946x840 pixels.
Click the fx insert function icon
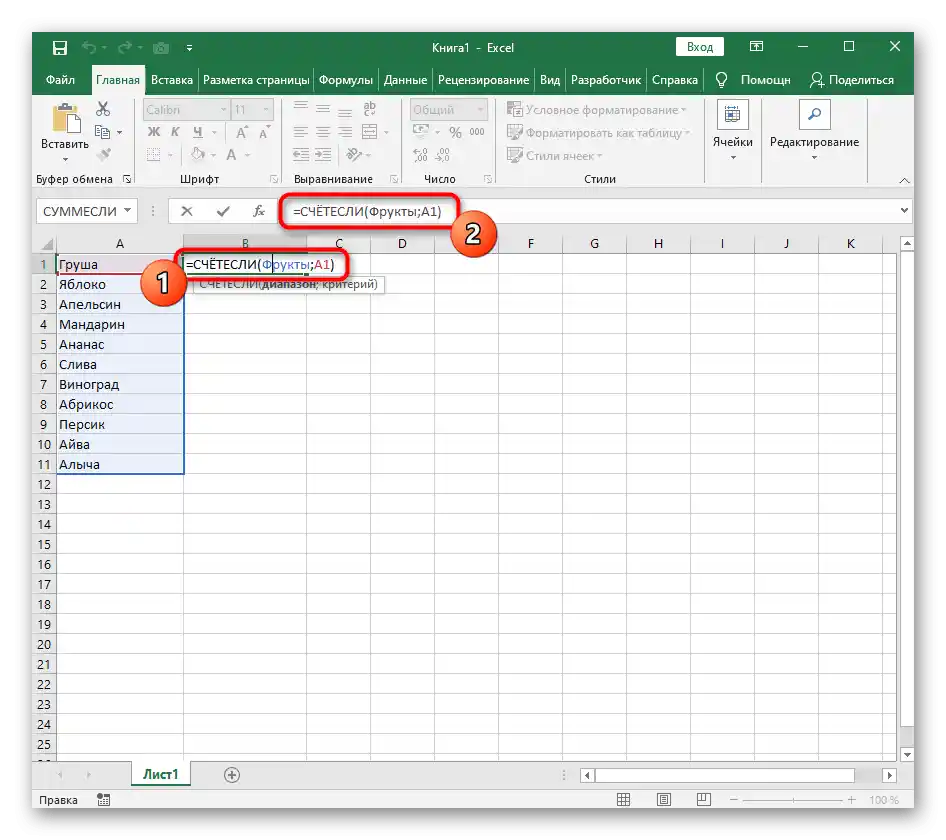(259, 211)
